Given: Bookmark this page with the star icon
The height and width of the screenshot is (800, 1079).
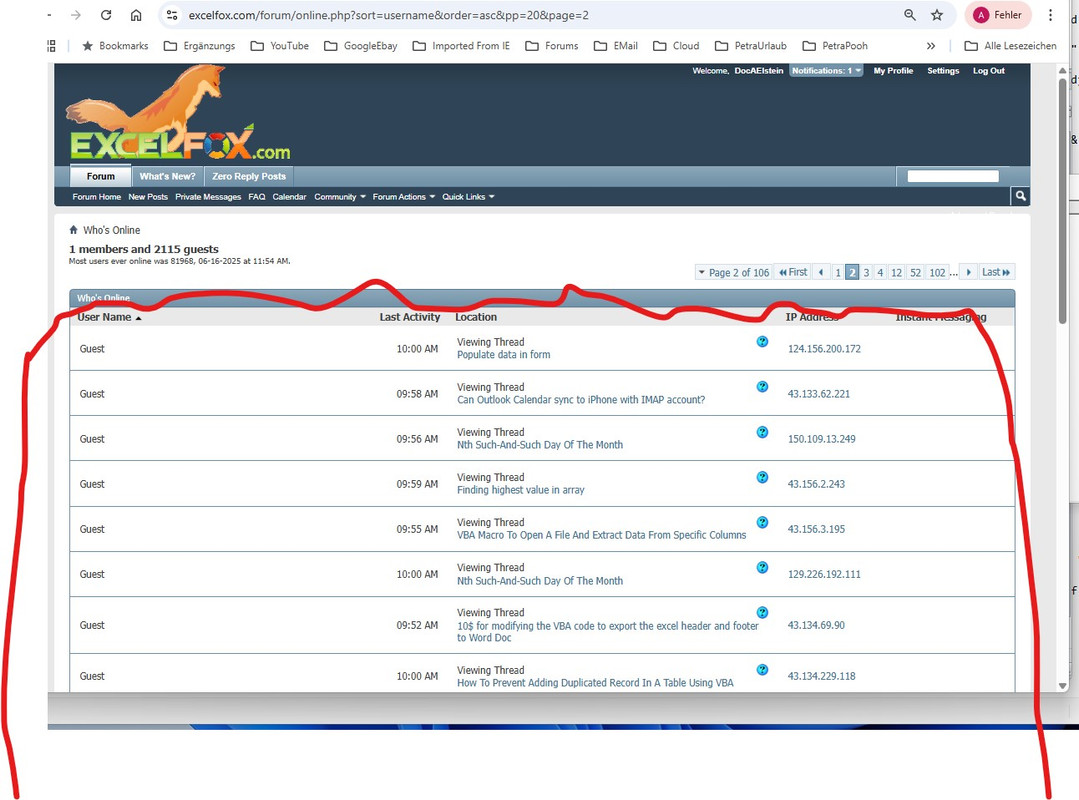Looking at the screenshot, I should (937, 15).
